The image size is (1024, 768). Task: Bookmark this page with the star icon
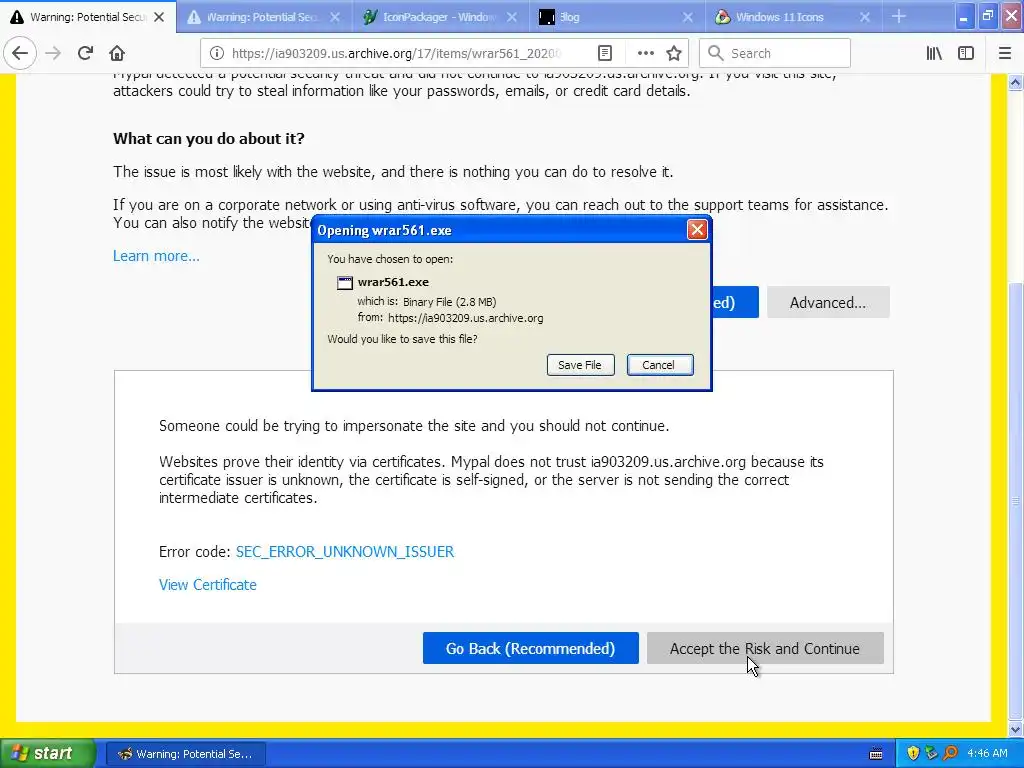pyautogui.click(x=674, y=53)
